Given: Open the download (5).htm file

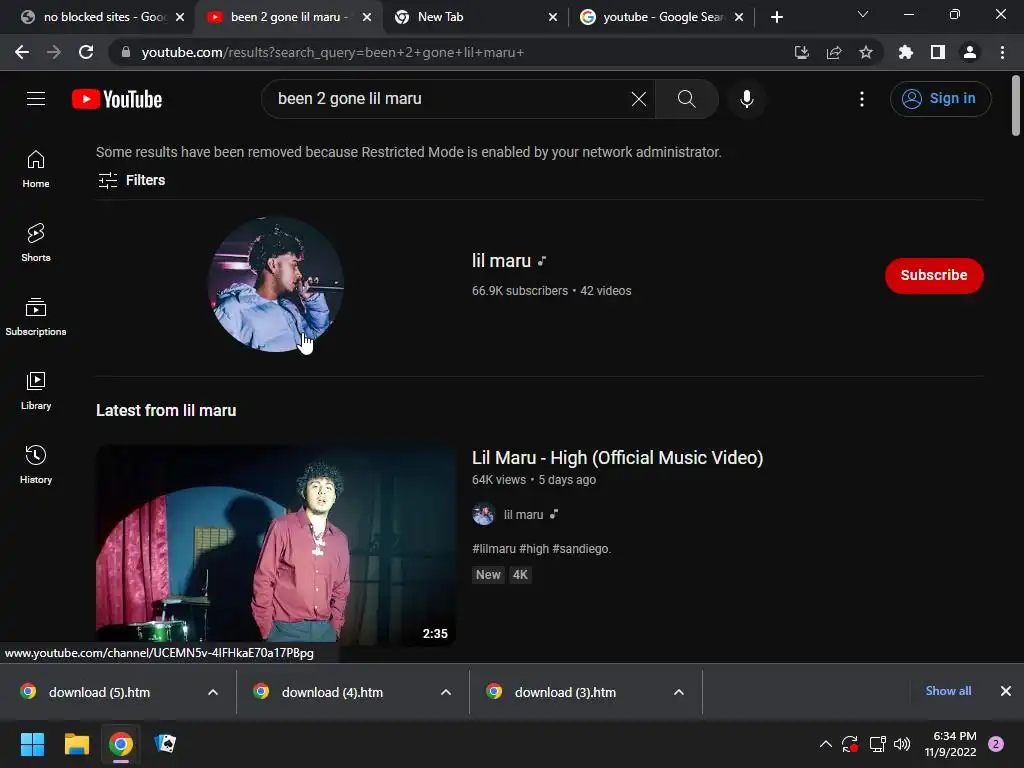Looking at the screenshot, I should 100,692.
